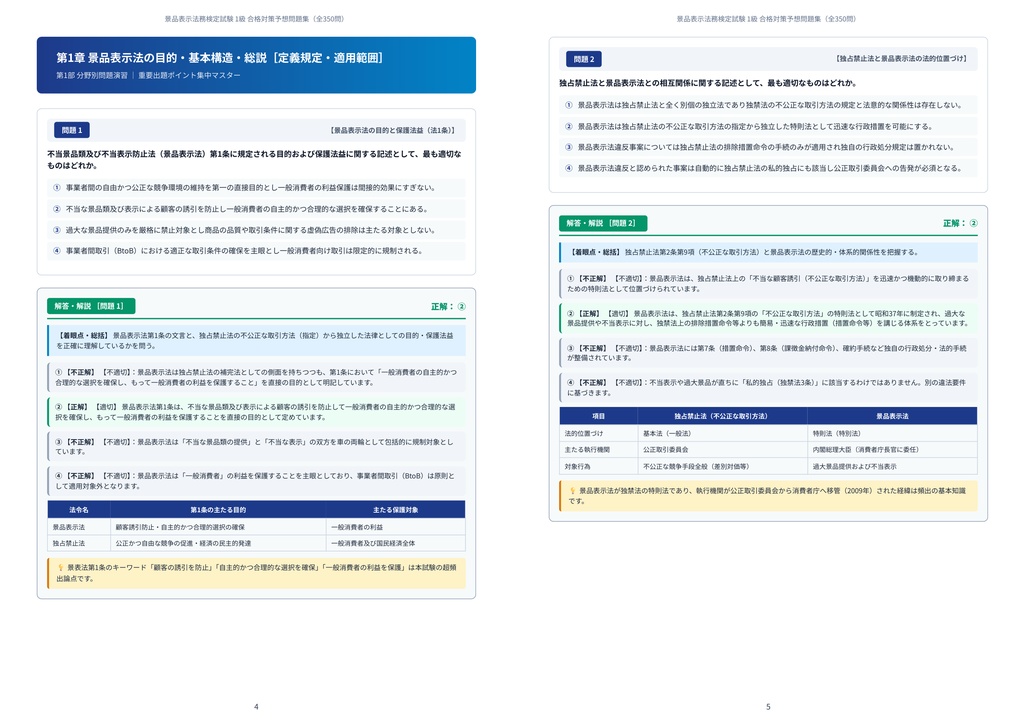
Task: Click the 項目 table header
Action: click(598, 416)
